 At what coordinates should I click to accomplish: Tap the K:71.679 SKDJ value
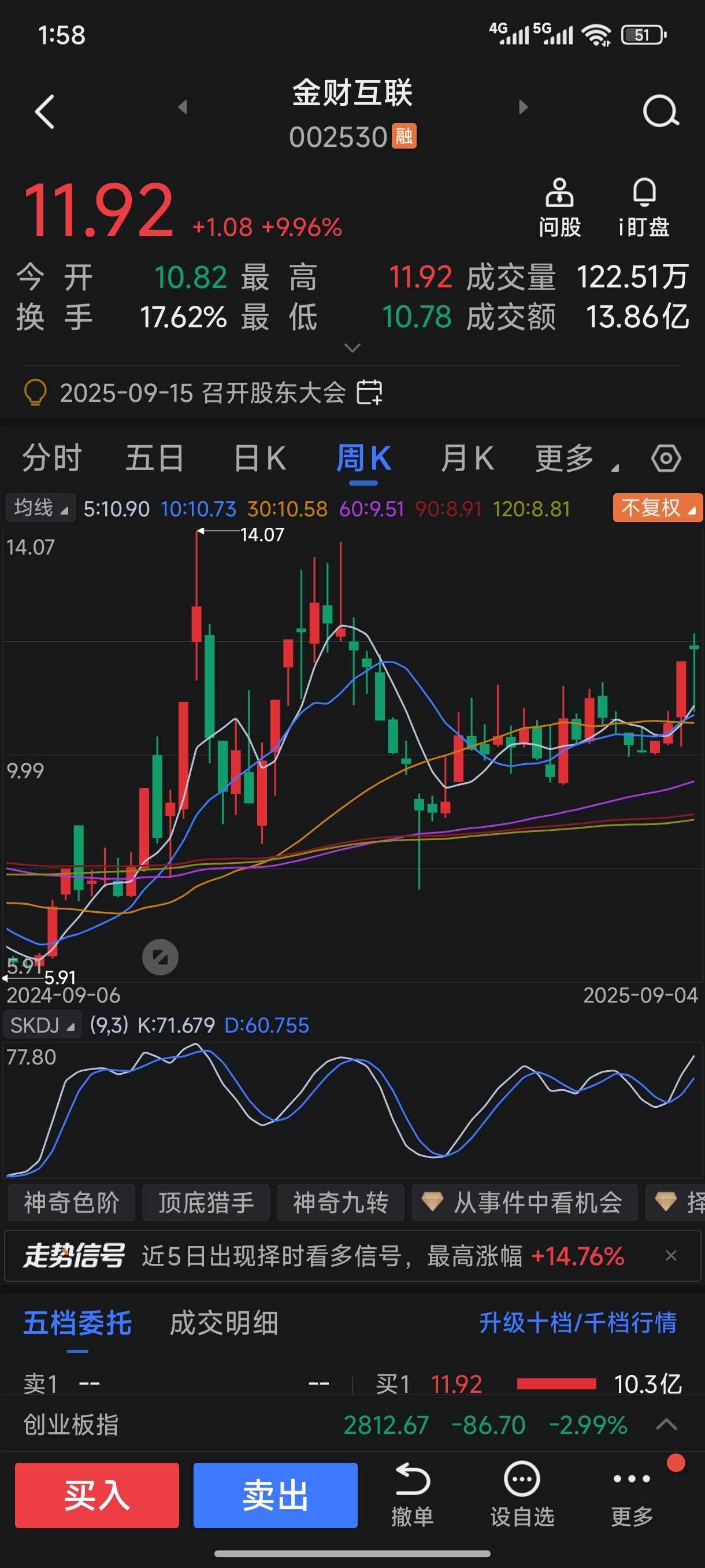tap(176, 1025)
